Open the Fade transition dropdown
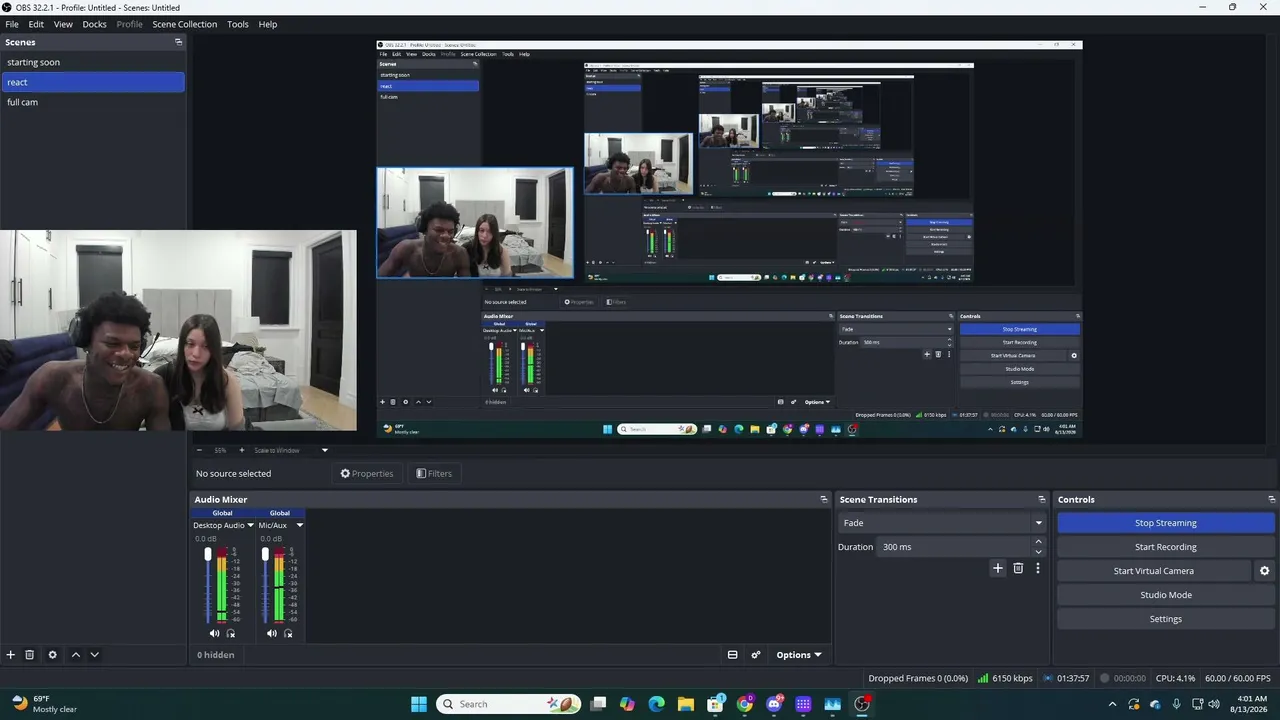The width and height of the screenshot is (1280, 720). coord(941,523)
